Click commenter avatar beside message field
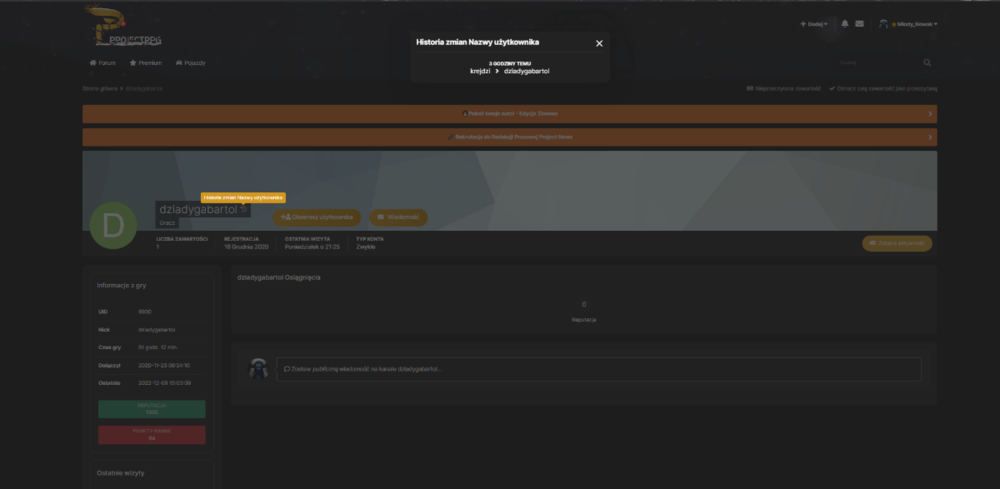The width and height of the screenshot is (1000, 489). tap(258, 369)
